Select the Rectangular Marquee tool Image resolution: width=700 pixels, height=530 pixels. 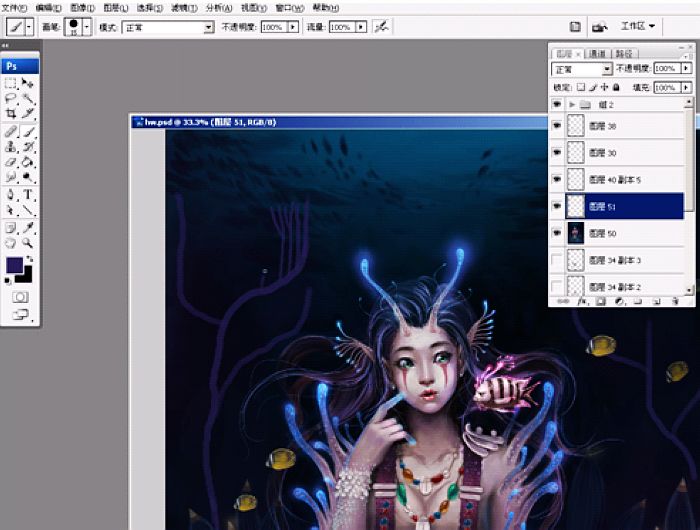click(x=11, y=83)
